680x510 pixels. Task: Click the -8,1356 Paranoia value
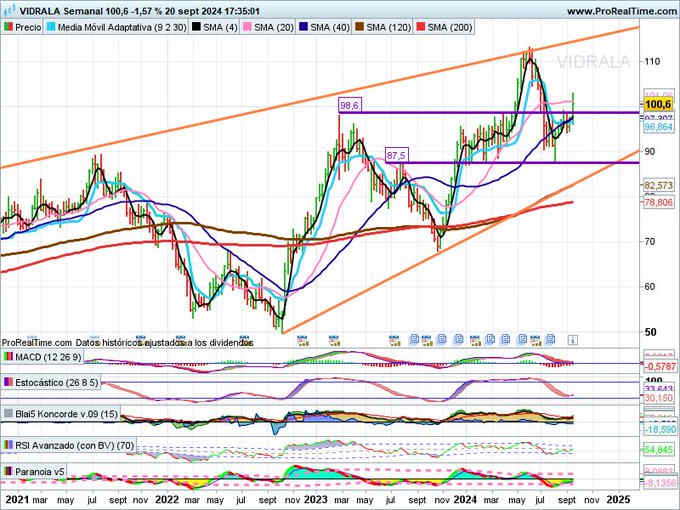[660, 483]
